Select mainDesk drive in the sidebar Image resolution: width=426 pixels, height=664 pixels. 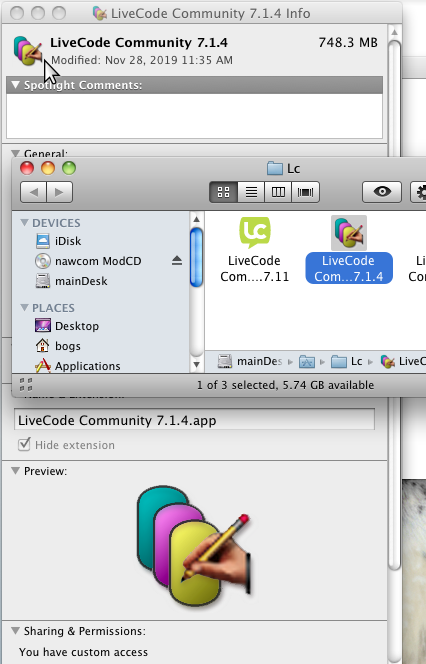pos(71,281)
